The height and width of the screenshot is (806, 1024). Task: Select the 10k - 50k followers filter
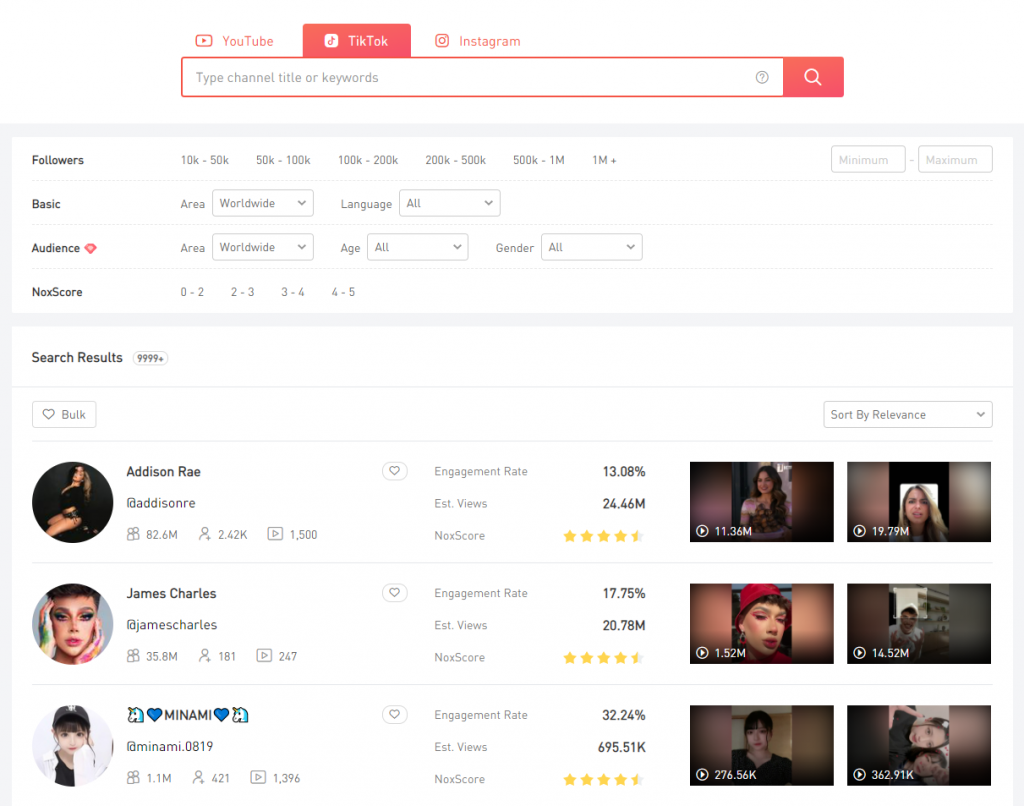click(x=205, y=160)
